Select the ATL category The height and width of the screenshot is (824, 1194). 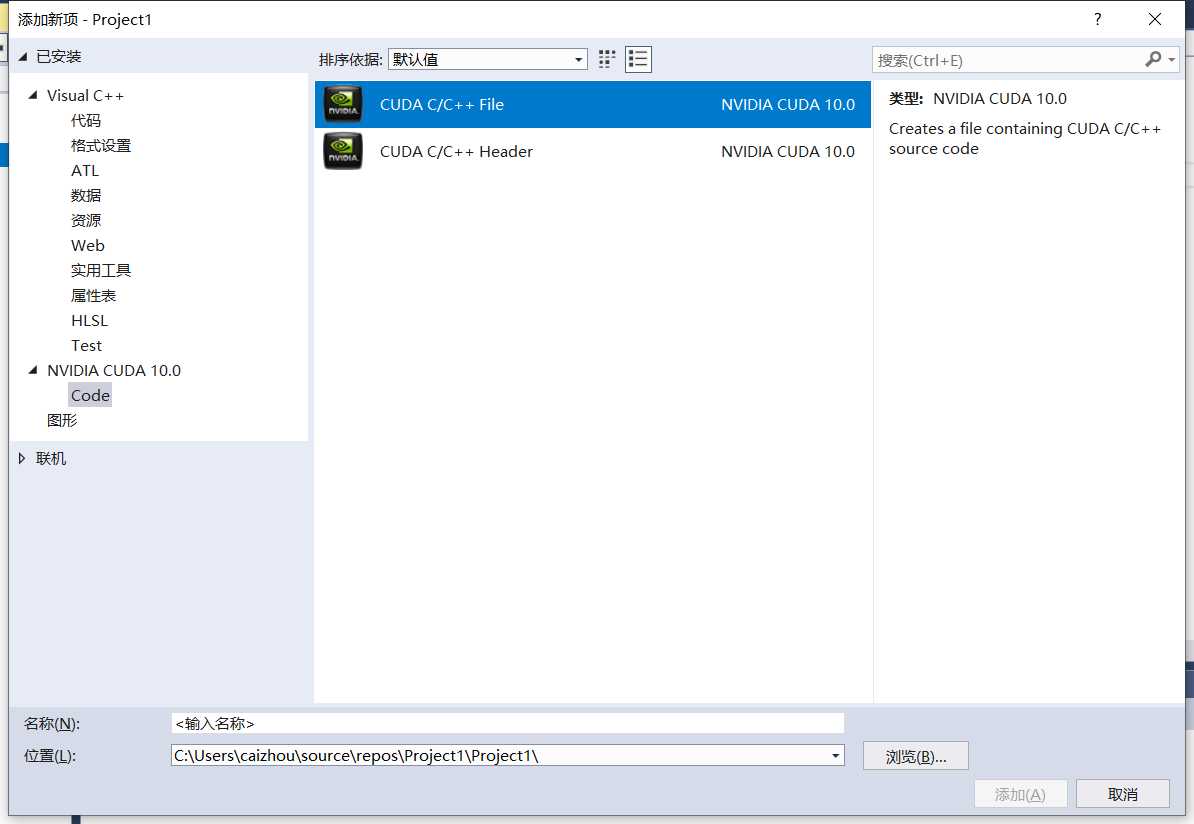[85, 171]
